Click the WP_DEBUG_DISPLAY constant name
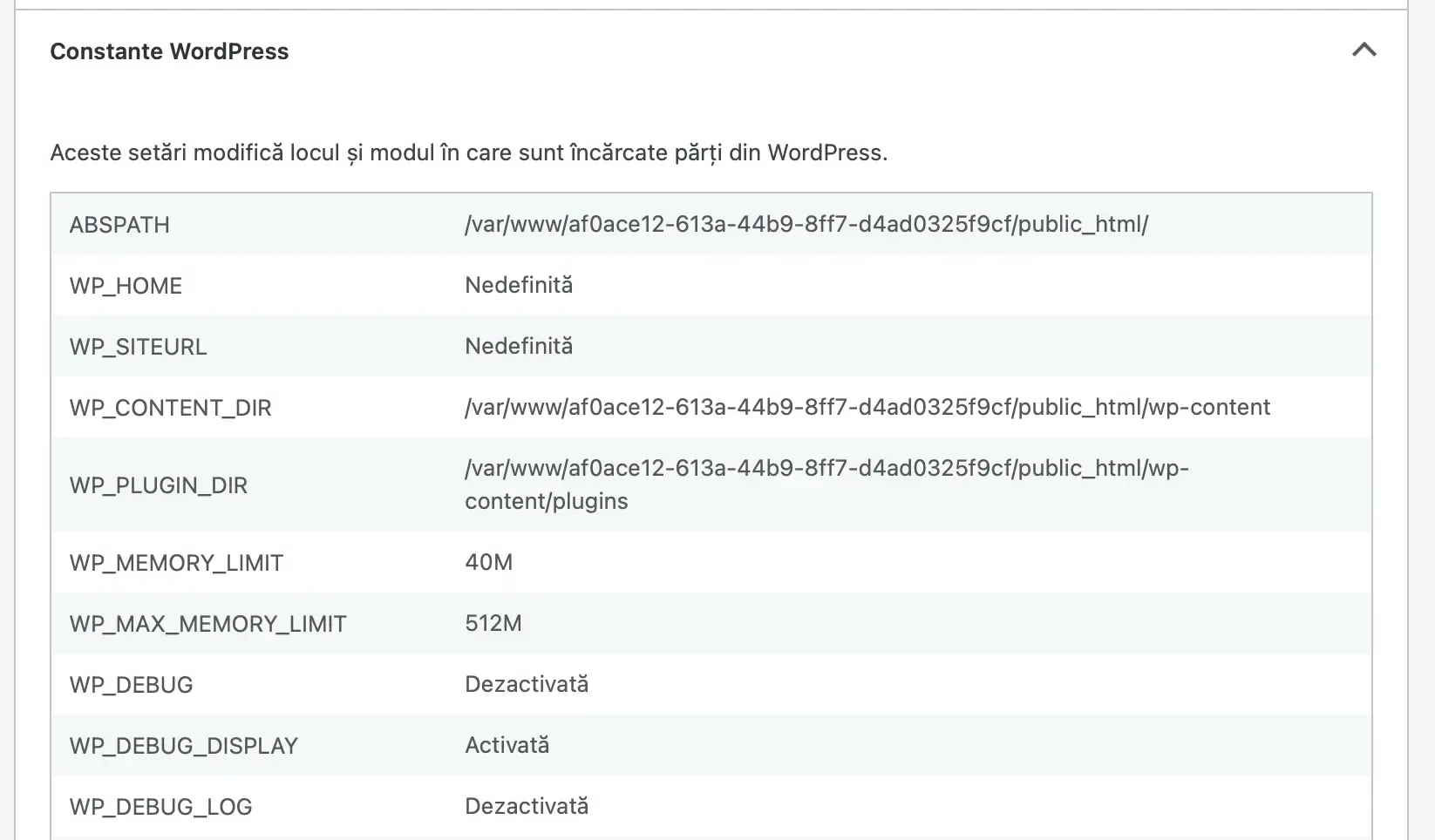The height and width of the screenshot is (840, 1435). click(x=183, y=746)
